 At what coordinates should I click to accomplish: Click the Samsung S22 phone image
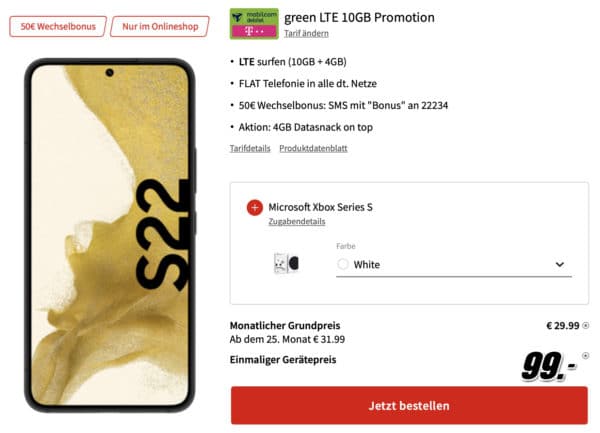110,235
